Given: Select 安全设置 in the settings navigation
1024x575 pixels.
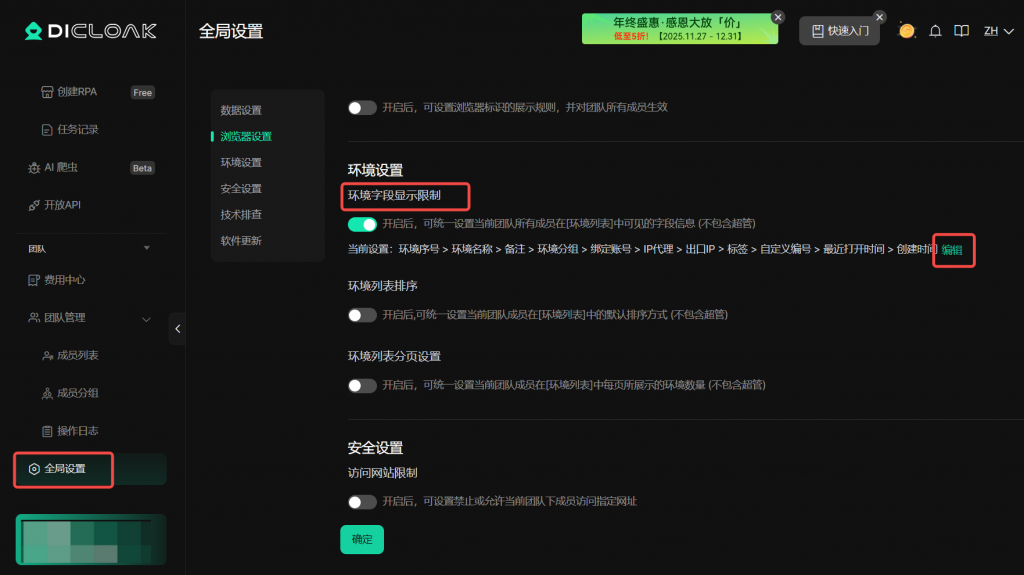Looking at the screenshot, I should pyautogui.click(x=241, y=189).
